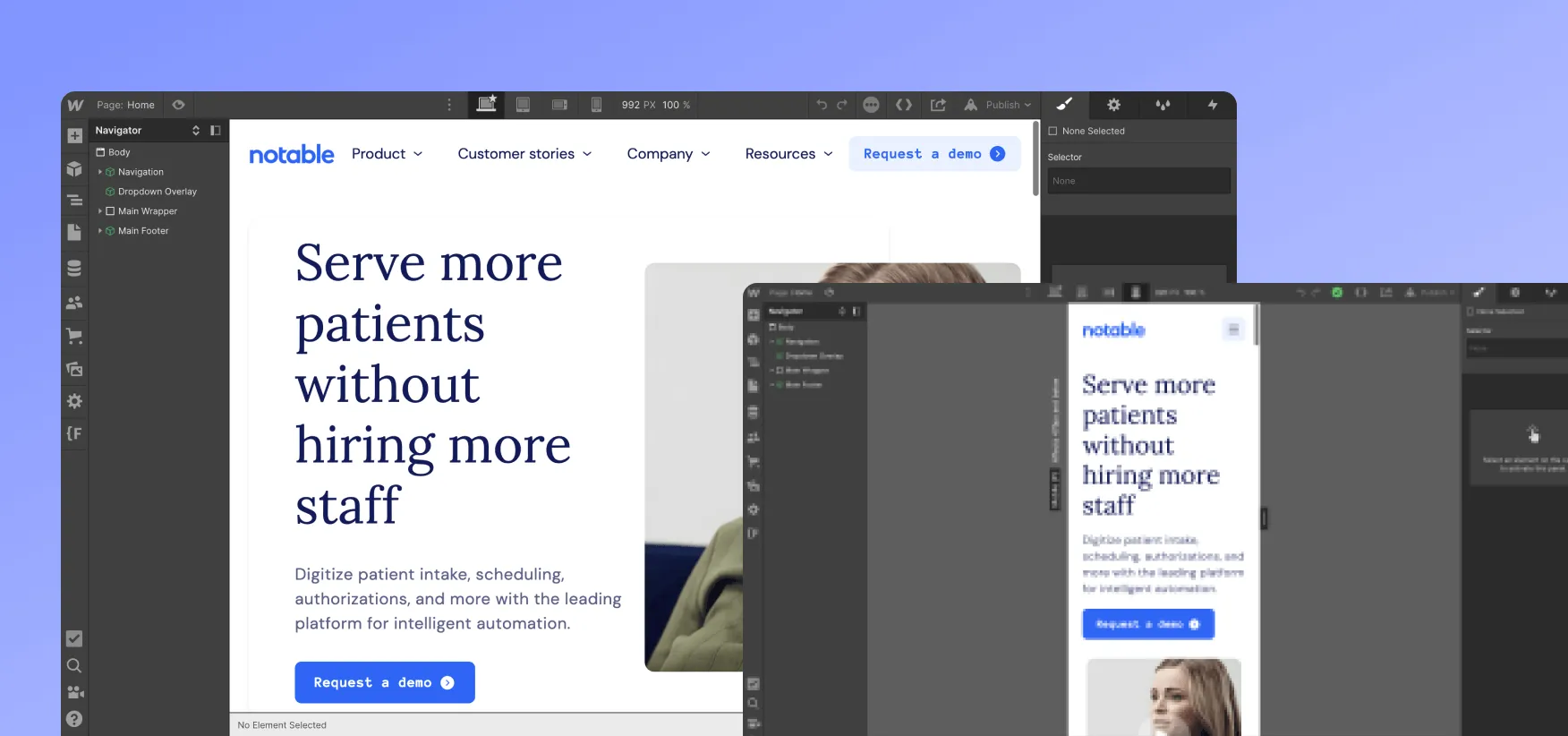The width and height of the screenshot is (1568, 736).
Task: Open the Webflow logo menu in the larger window
Action: point(75,105)
